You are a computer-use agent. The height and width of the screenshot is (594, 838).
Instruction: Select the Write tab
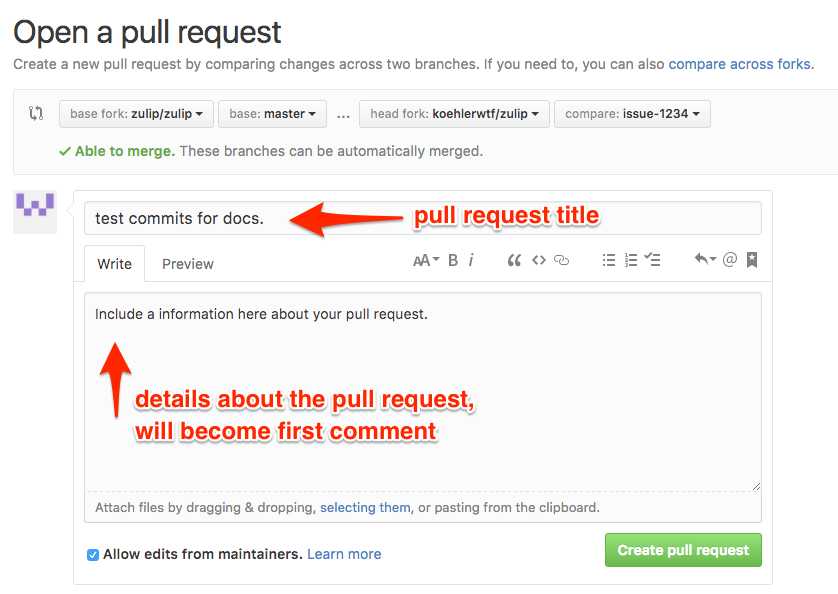click(114, 264)
